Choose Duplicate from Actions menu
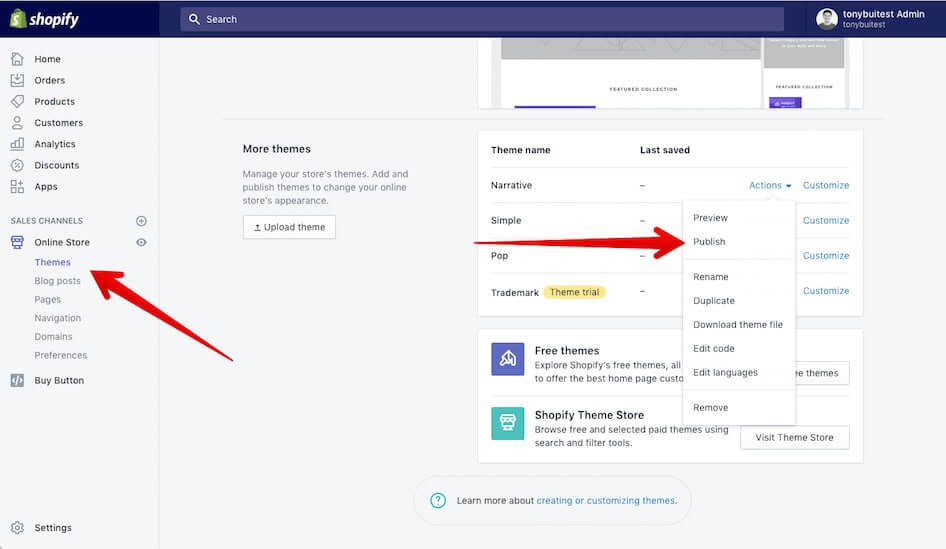The image size is (946, 549). [714, 300]
